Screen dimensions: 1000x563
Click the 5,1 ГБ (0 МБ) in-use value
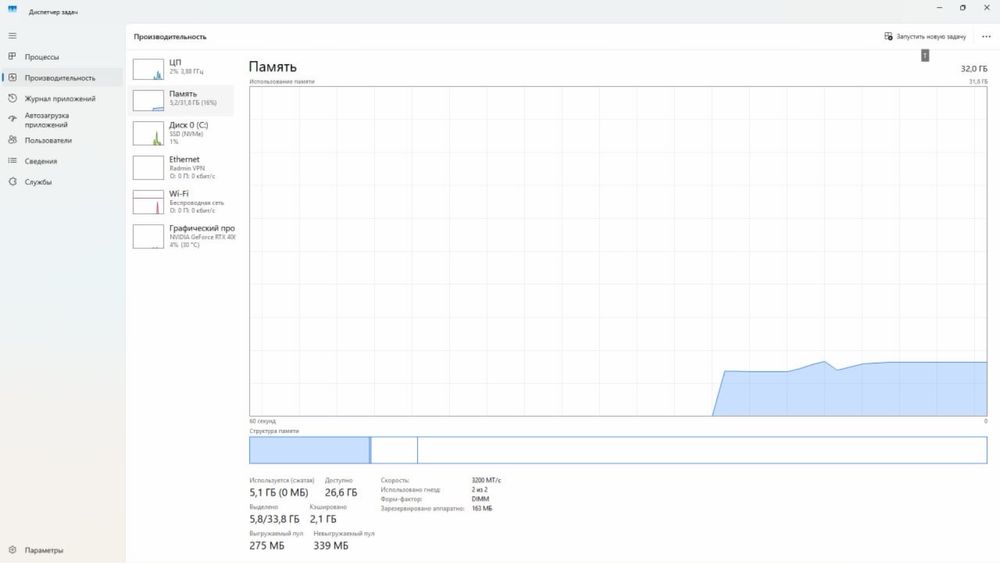point(279,492)
